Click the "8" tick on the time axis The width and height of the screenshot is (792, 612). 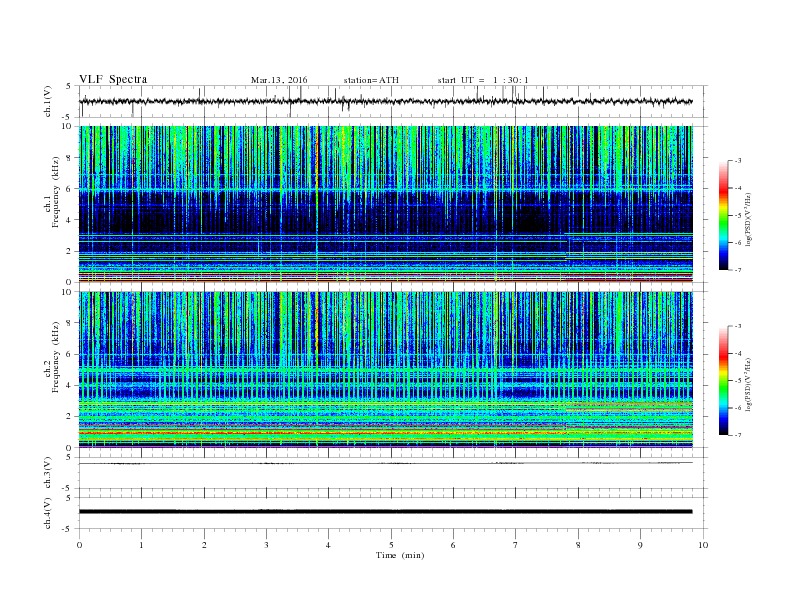pyautogui.click(x=578, y=545)
